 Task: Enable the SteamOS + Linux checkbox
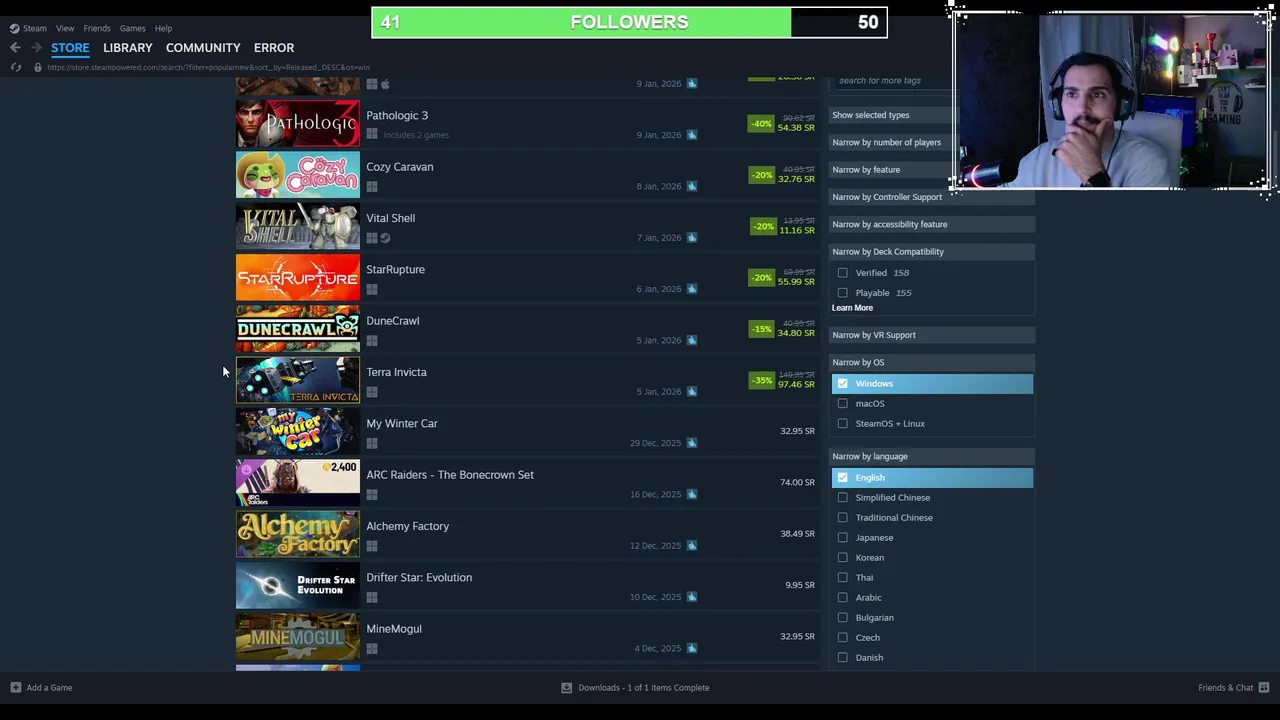pyautogui.click(x=842, y=424)
